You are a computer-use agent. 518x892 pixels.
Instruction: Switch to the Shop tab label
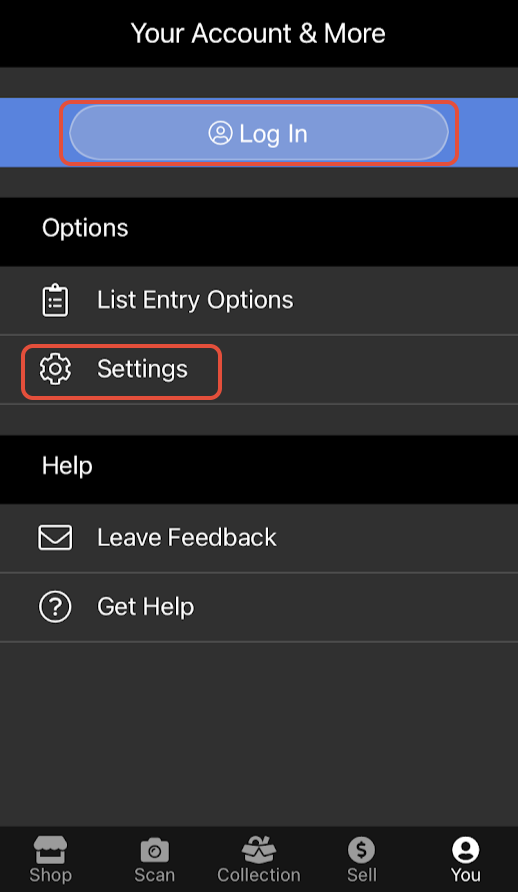click(x=51, y=874)
